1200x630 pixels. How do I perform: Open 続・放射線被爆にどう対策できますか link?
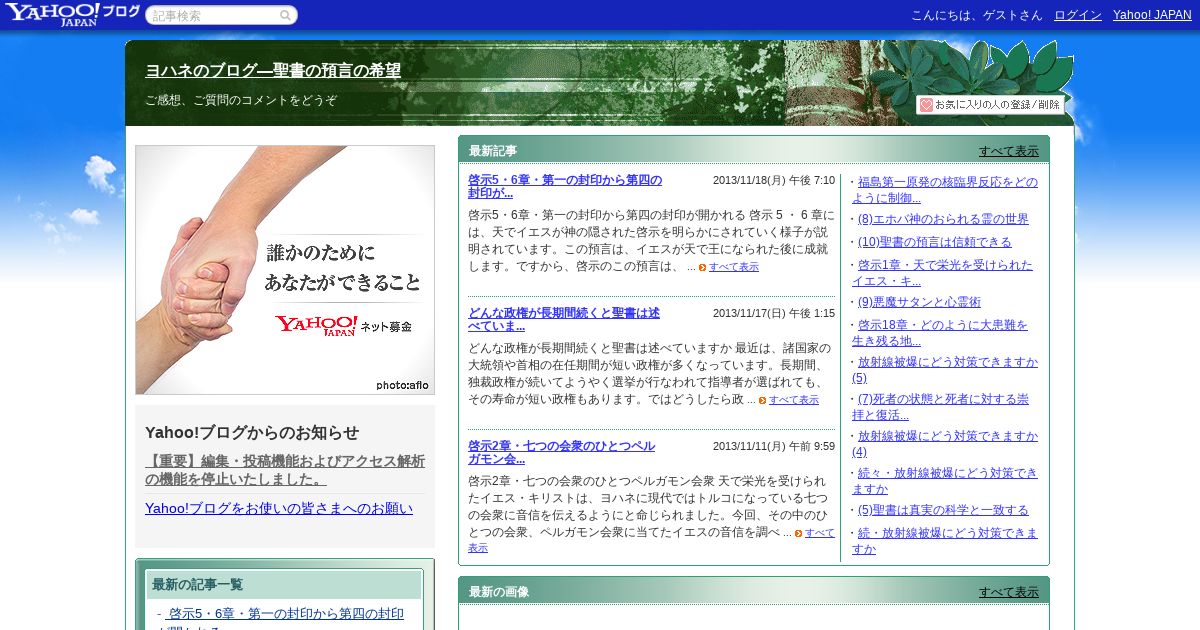point(945,541)
